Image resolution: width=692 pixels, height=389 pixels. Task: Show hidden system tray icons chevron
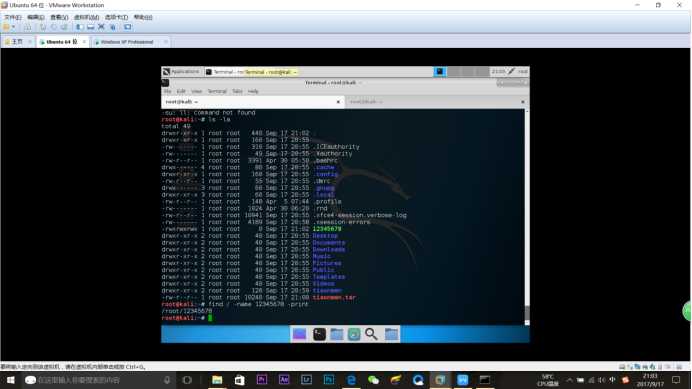pos(569,380)
